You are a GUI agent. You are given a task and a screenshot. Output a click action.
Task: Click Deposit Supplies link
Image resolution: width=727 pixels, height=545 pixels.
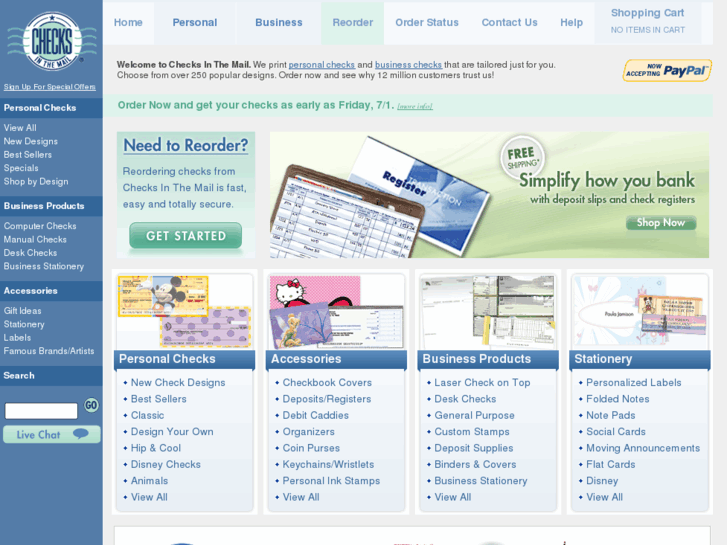[x=474, y=448]
